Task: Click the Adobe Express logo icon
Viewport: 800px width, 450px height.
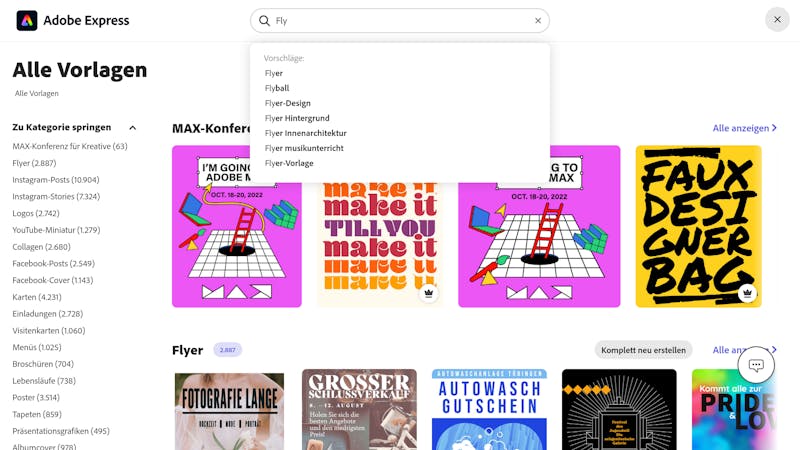Action: click(27, 20)
